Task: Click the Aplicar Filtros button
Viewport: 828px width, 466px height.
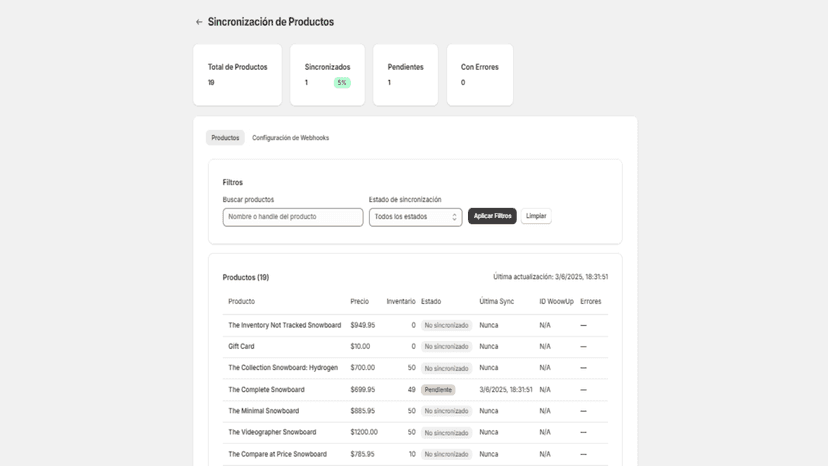Action: (492, 216)
